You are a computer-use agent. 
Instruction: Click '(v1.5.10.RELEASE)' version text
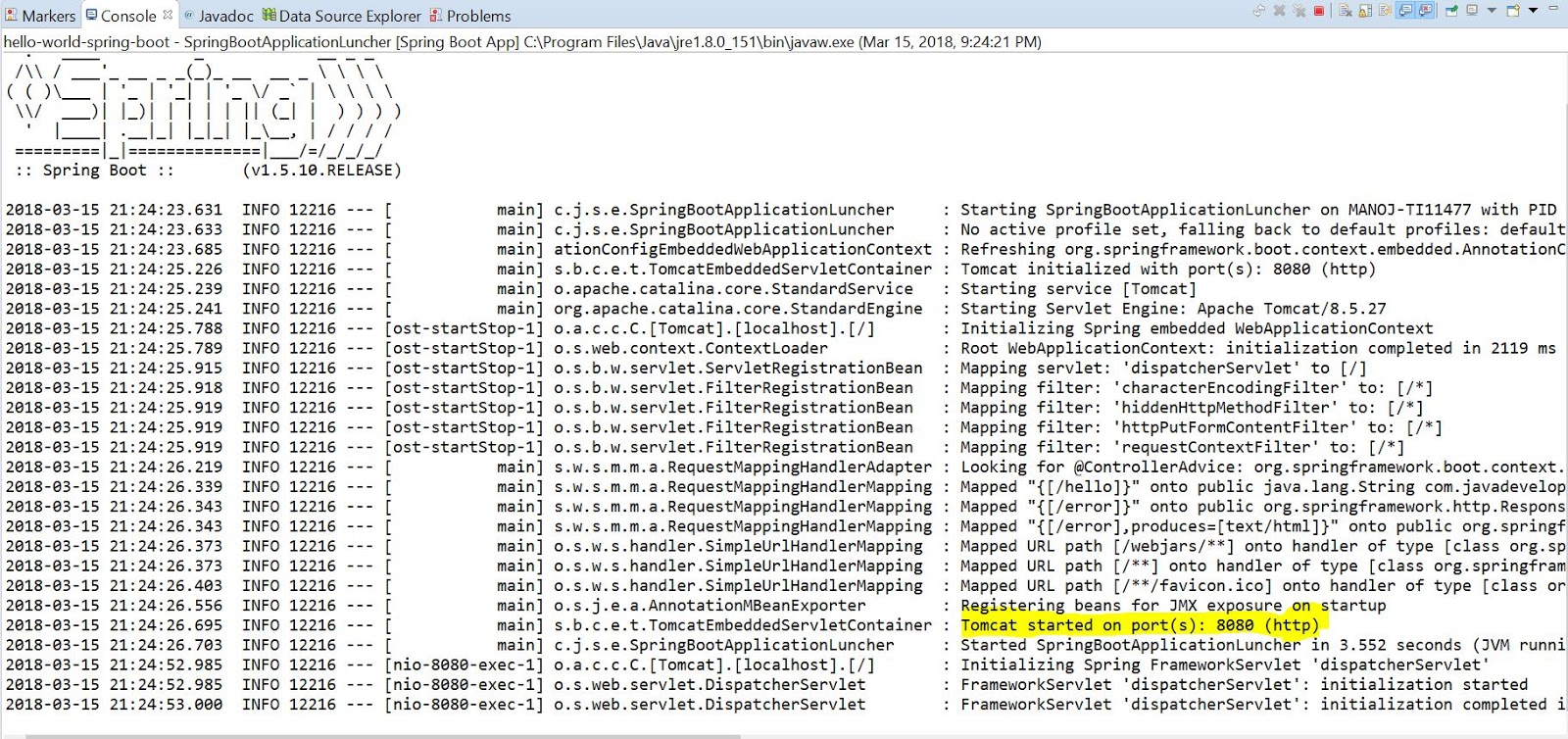(x=321, y=171)
